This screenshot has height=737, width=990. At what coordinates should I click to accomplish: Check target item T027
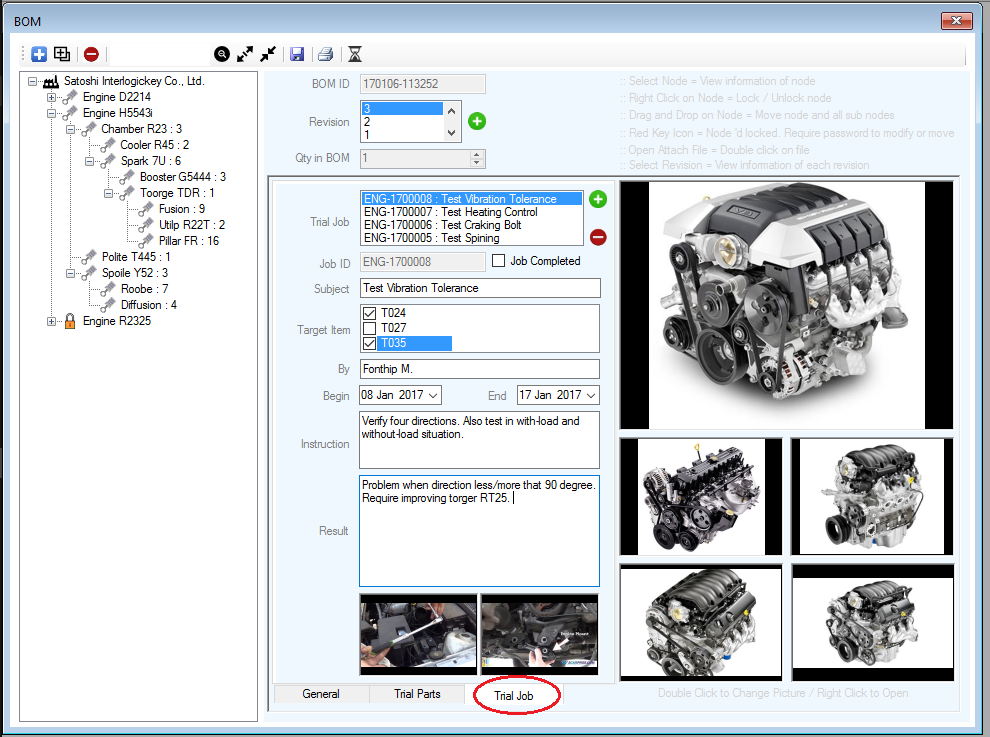coord(370,328)
